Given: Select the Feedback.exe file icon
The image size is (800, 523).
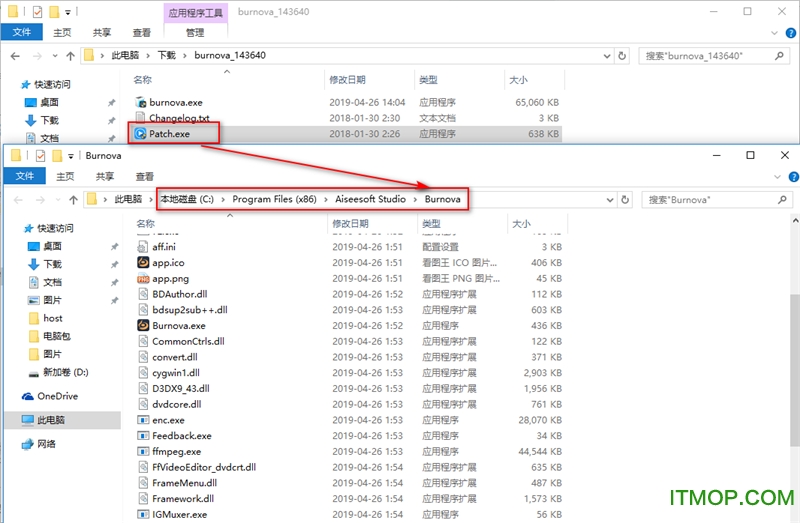Looking at the screenshot, I should [143, 436].
